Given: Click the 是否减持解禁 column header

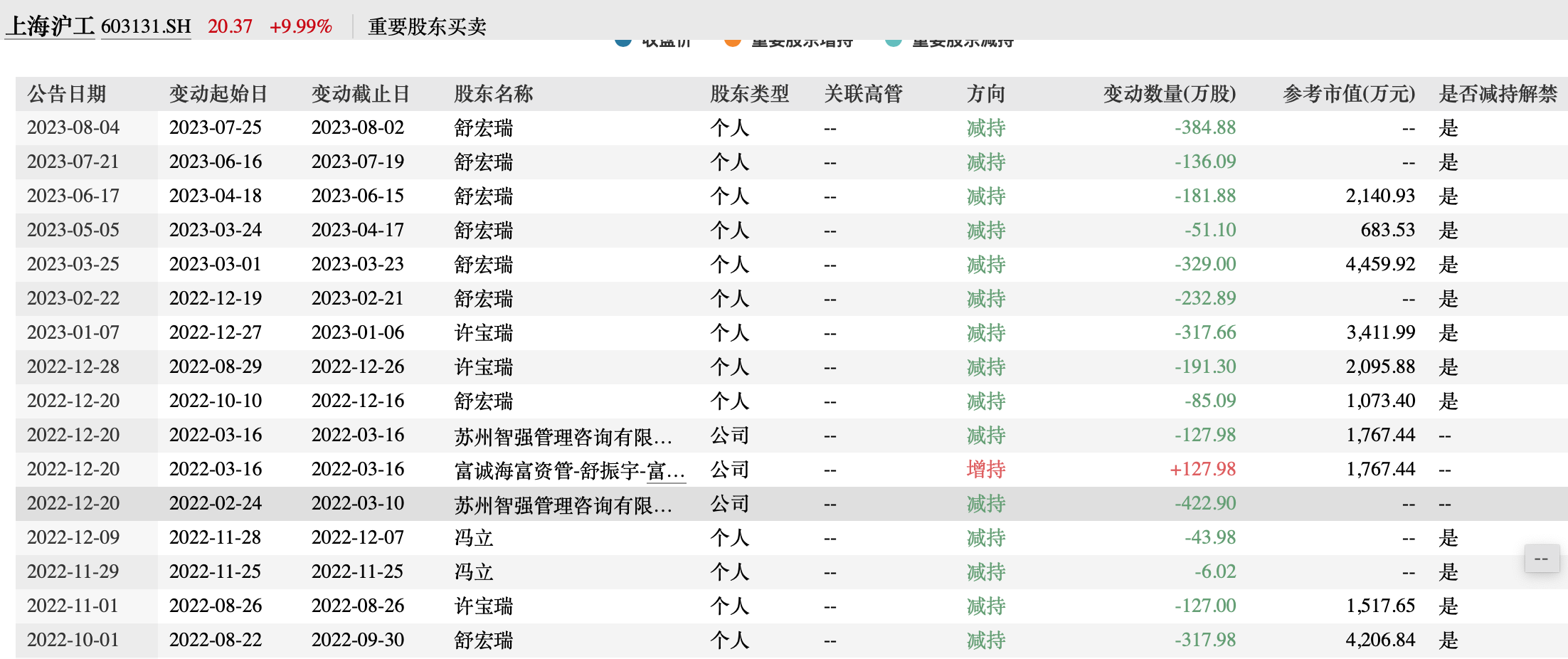Looking at the screenshot, I should point(1498,94).
